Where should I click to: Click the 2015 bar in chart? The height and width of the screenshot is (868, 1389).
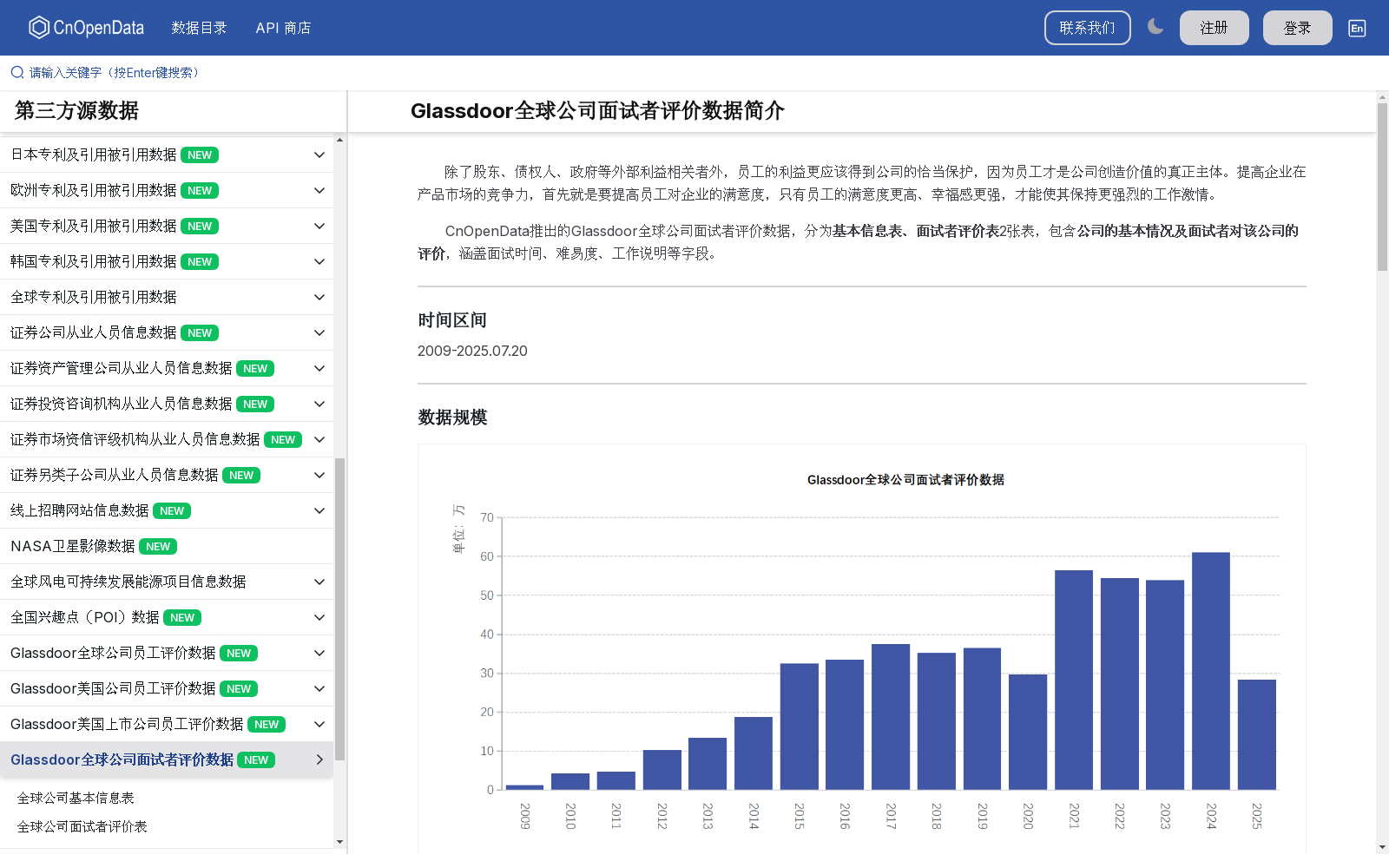800,727
